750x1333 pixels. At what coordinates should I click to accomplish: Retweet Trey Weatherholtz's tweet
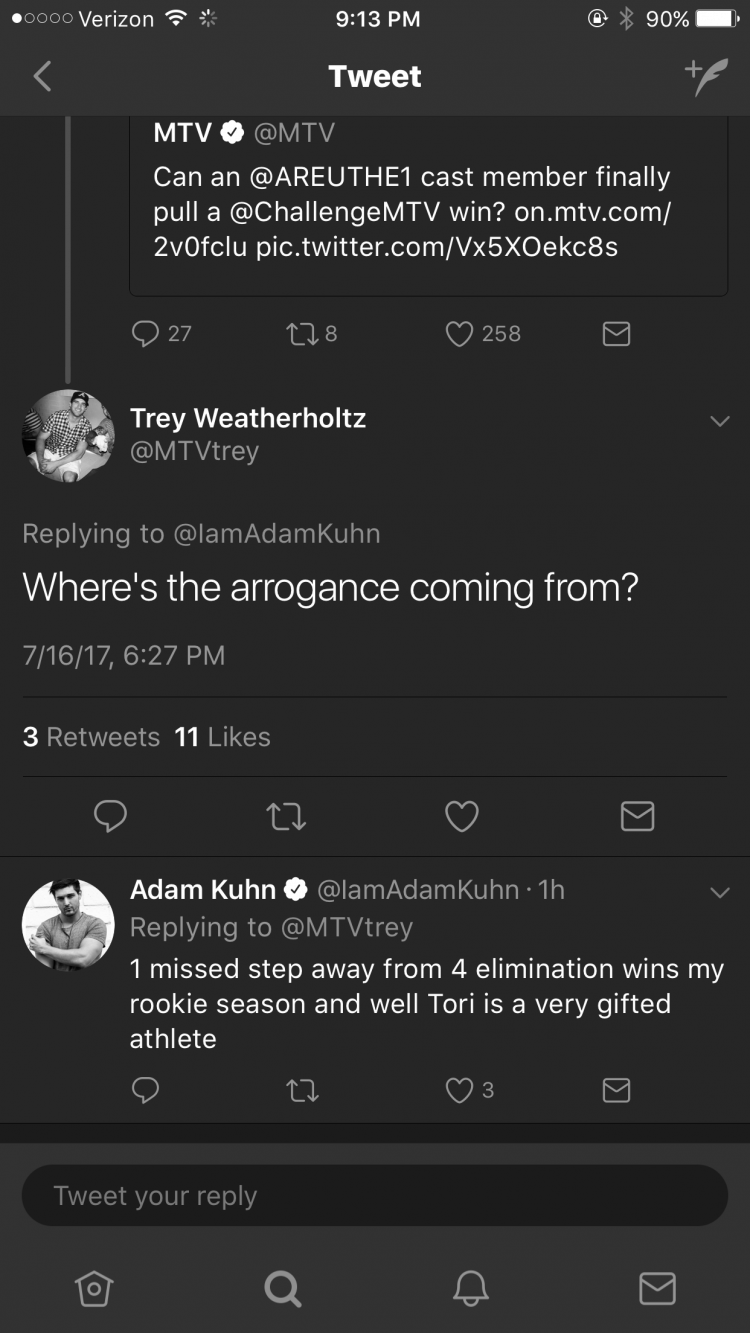click(286, 817)
